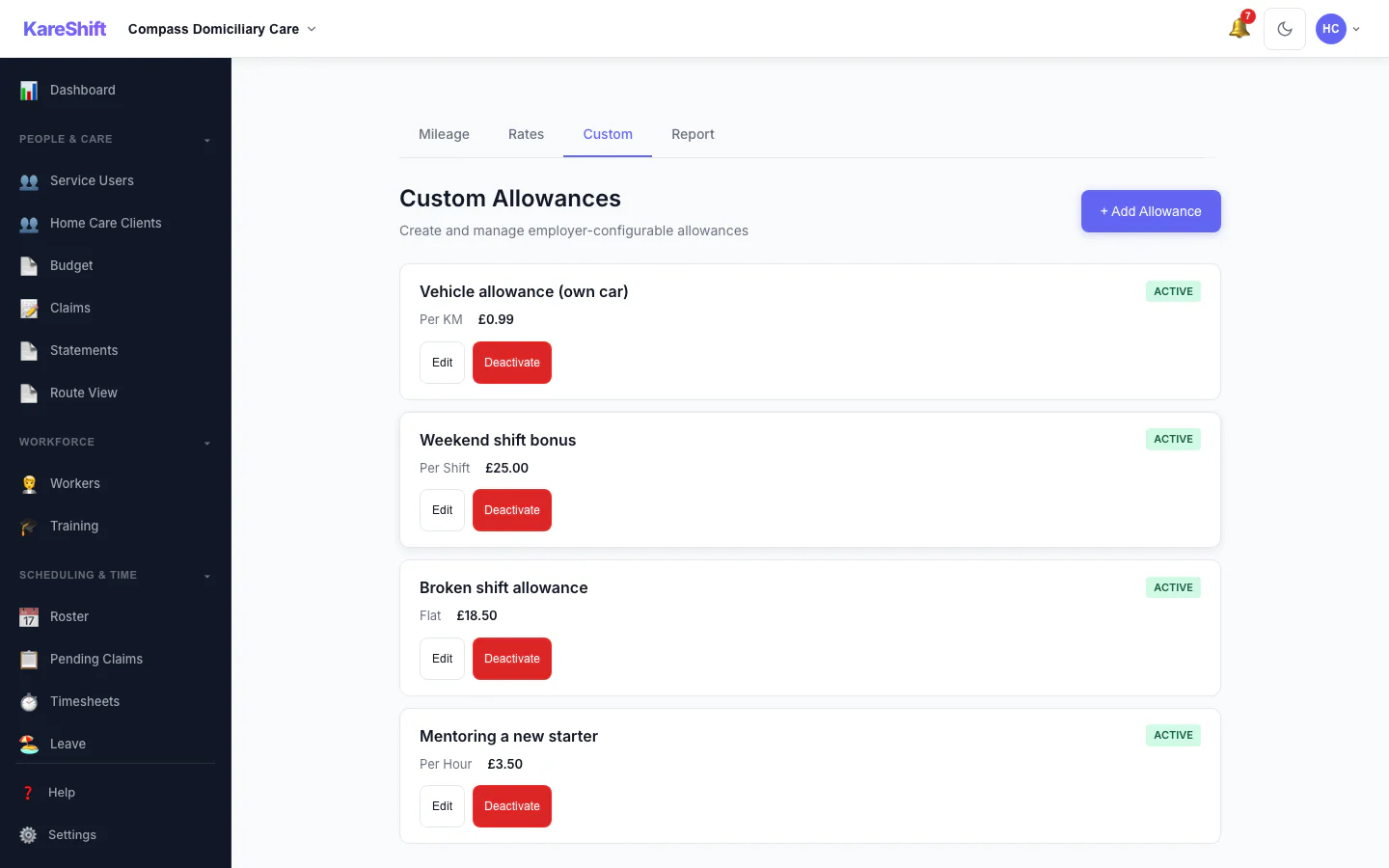Viewport: 1389px width, 868px height.
Task: Open the HC user avatar menu
Action: [1331, 29]
